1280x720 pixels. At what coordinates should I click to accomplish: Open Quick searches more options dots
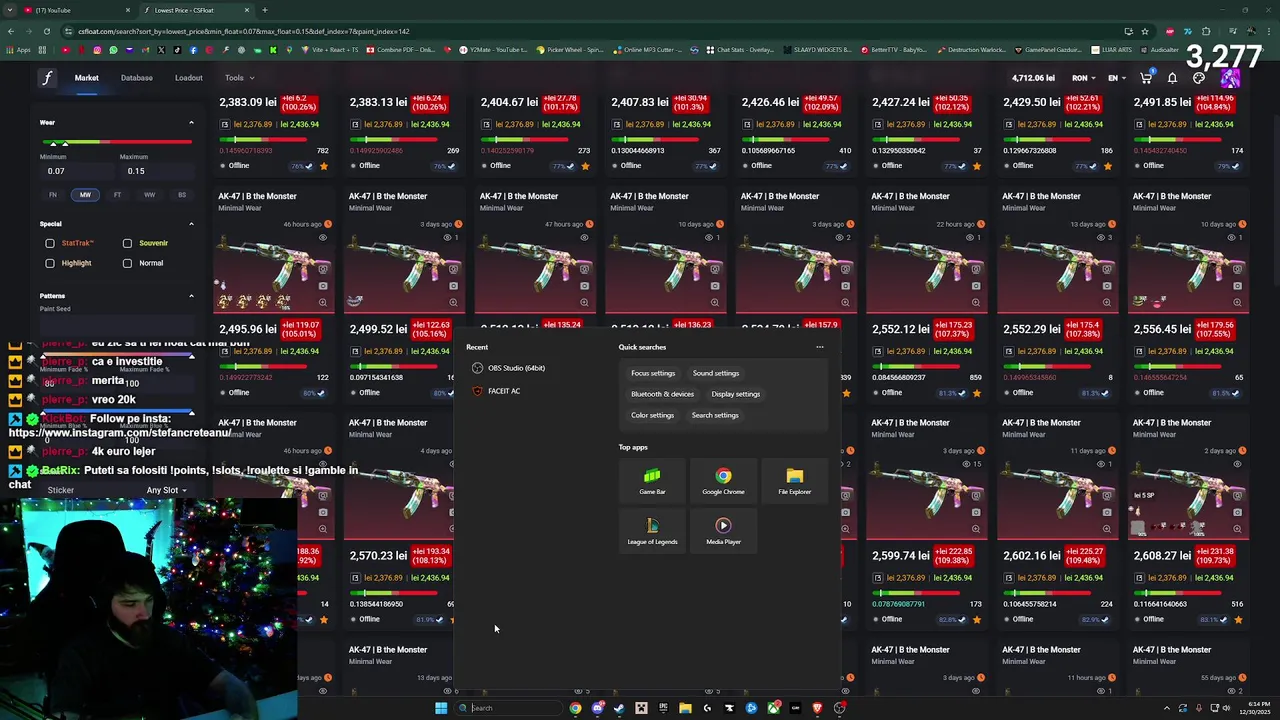pyautogui.click(x=819, y=347)
